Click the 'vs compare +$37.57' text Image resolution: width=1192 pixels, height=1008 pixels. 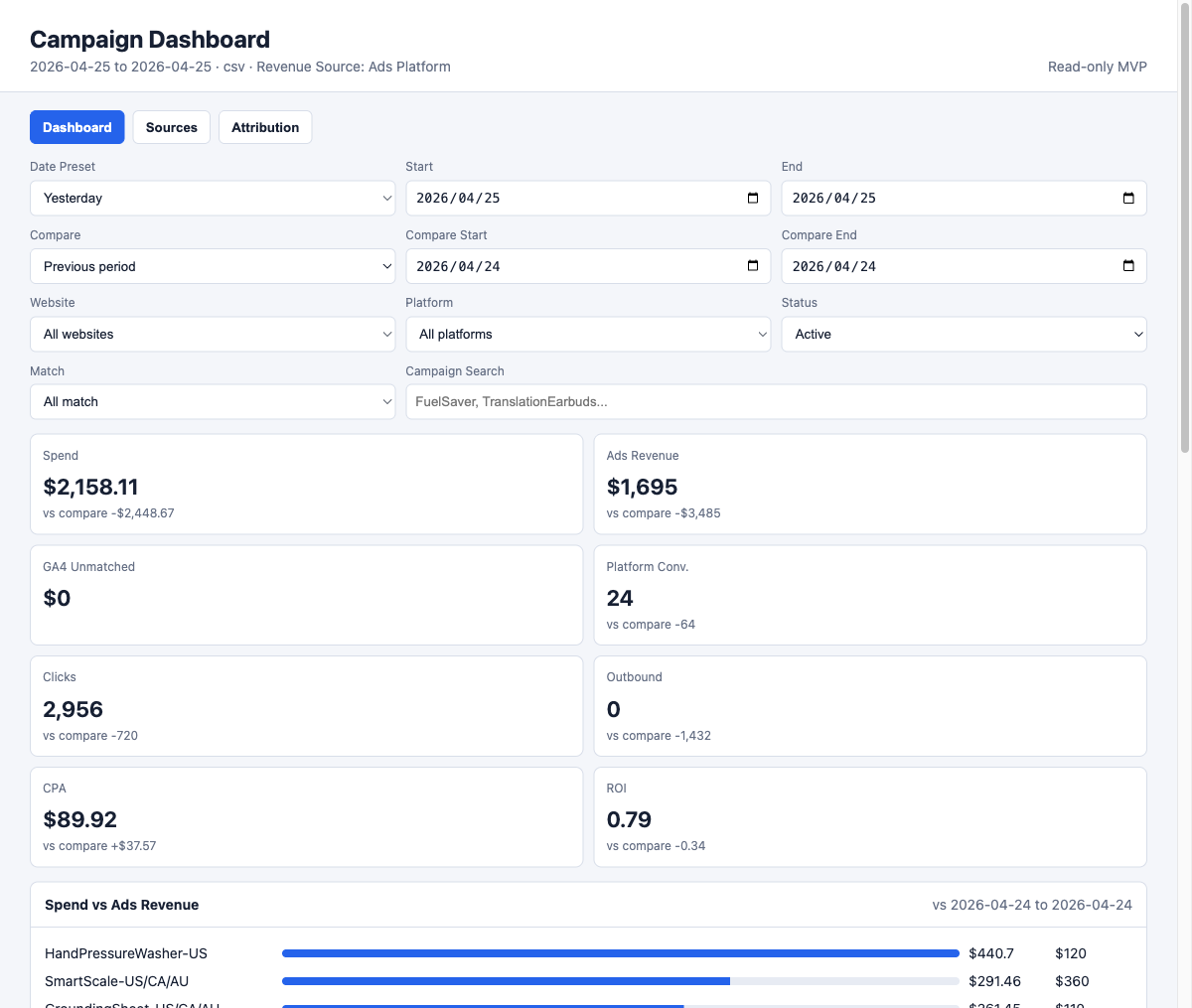click(99, 846)
